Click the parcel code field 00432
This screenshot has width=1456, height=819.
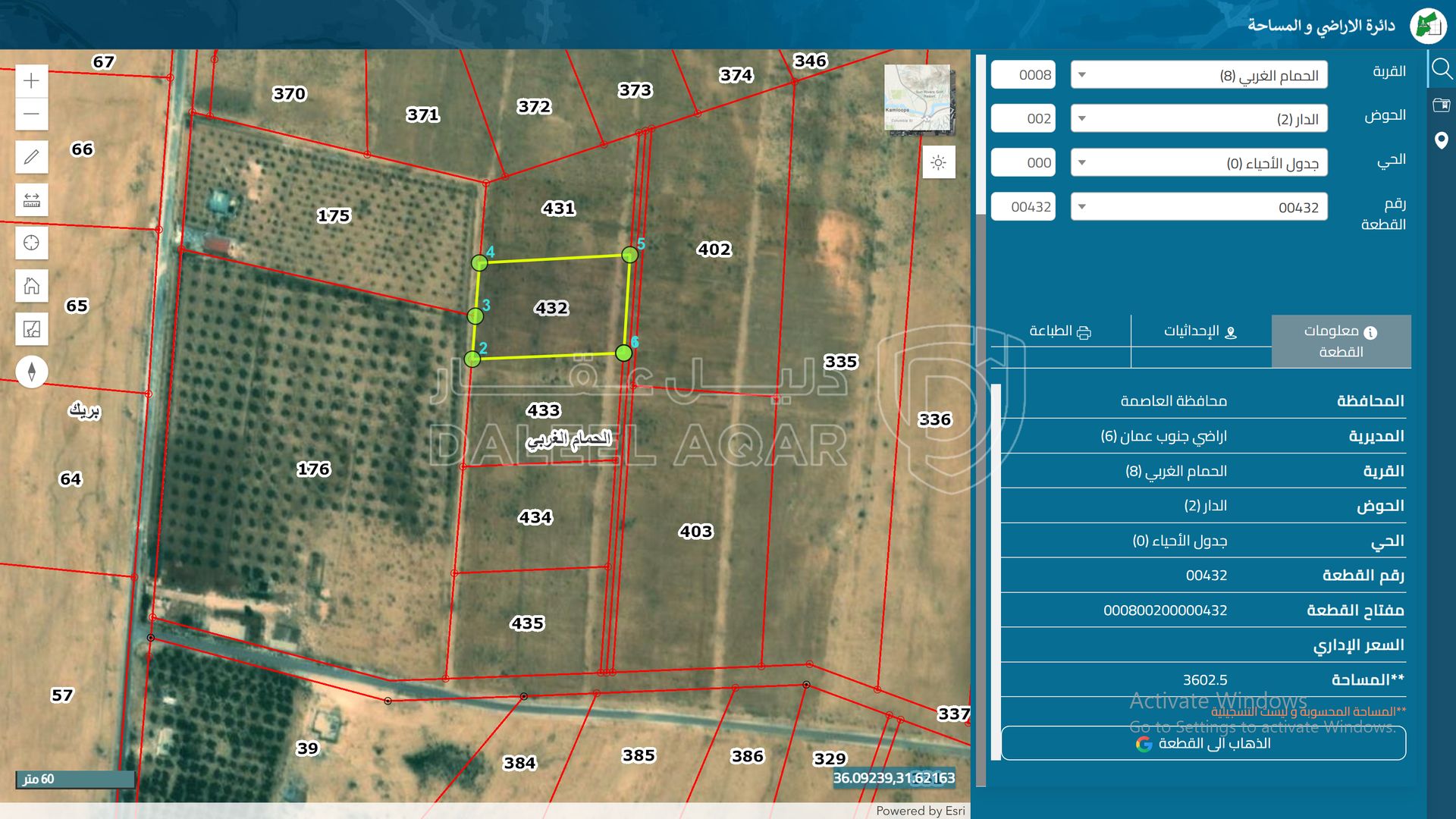pyautogui.click(x=1023, y=207)
